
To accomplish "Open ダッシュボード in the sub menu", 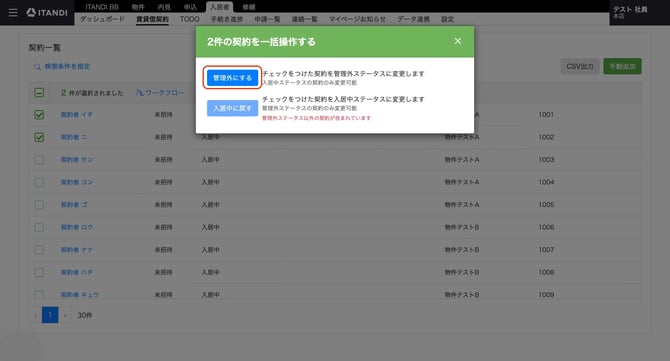I will [x=103, y=19].
